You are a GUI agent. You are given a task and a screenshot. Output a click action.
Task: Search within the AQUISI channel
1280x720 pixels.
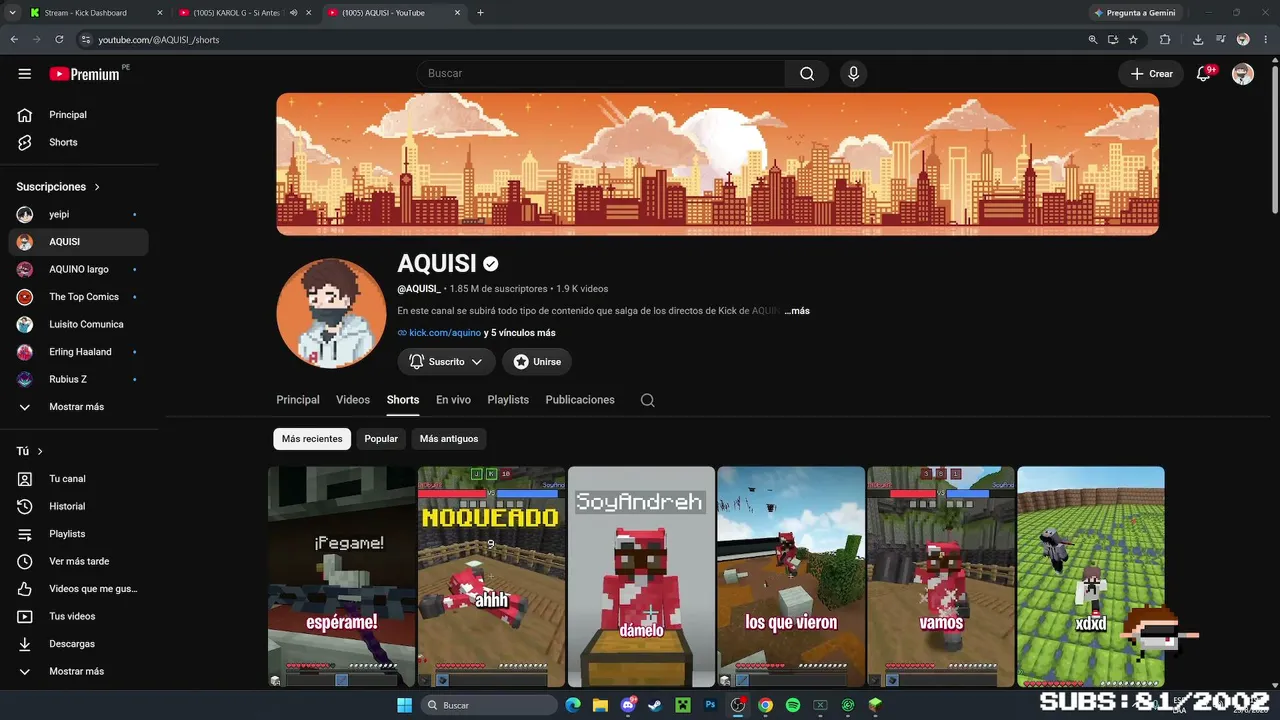click(648, 400)
